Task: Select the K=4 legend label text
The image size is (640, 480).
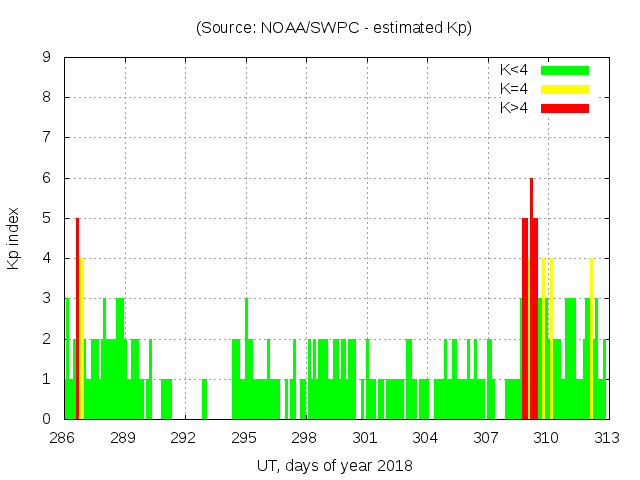Action: coord(514,89)
